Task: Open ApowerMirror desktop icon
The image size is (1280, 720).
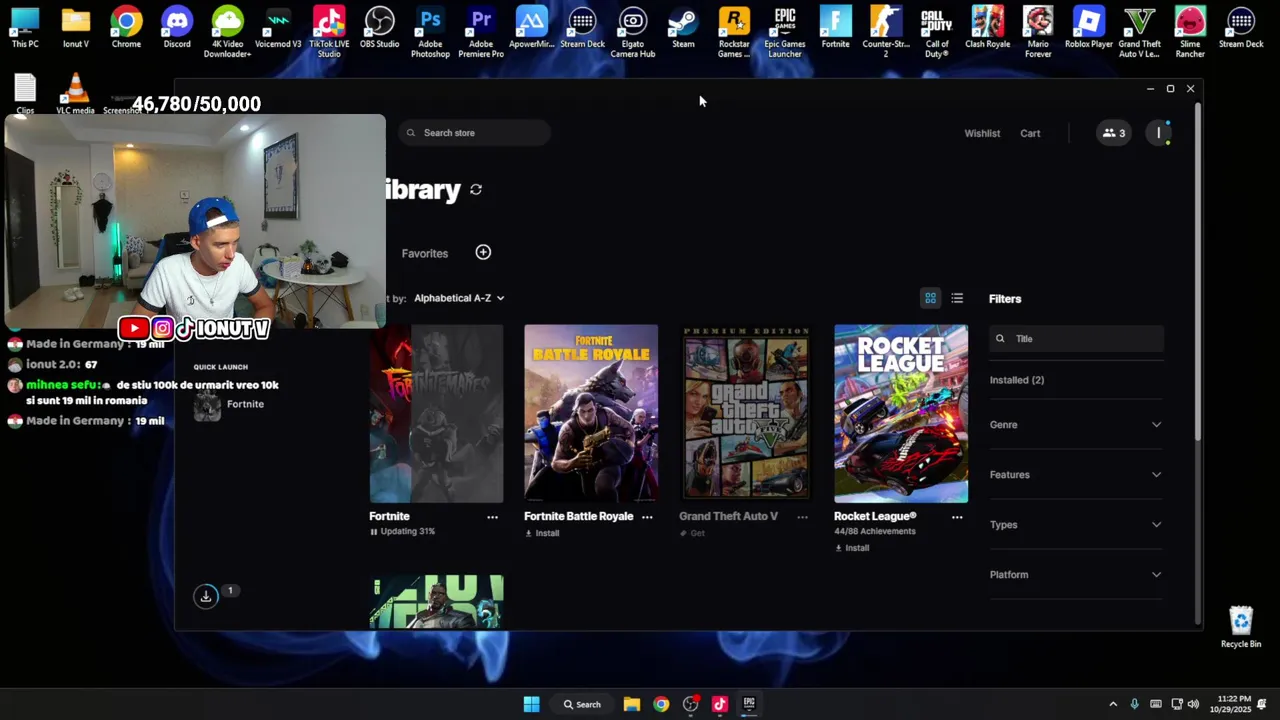Action: [532, 28]
